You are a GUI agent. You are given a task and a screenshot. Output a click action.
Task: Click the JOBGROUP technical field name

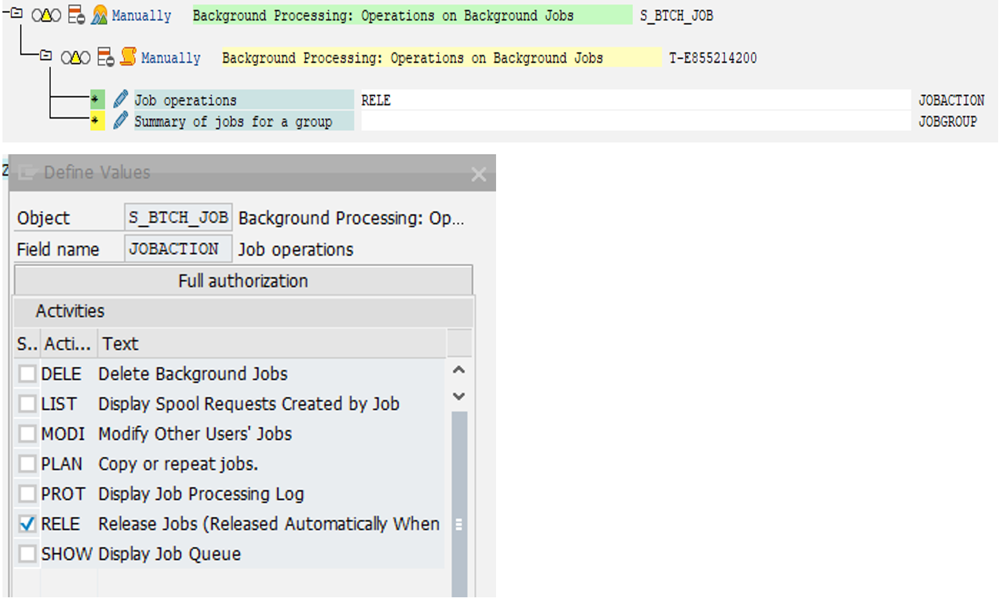(948, 121)
